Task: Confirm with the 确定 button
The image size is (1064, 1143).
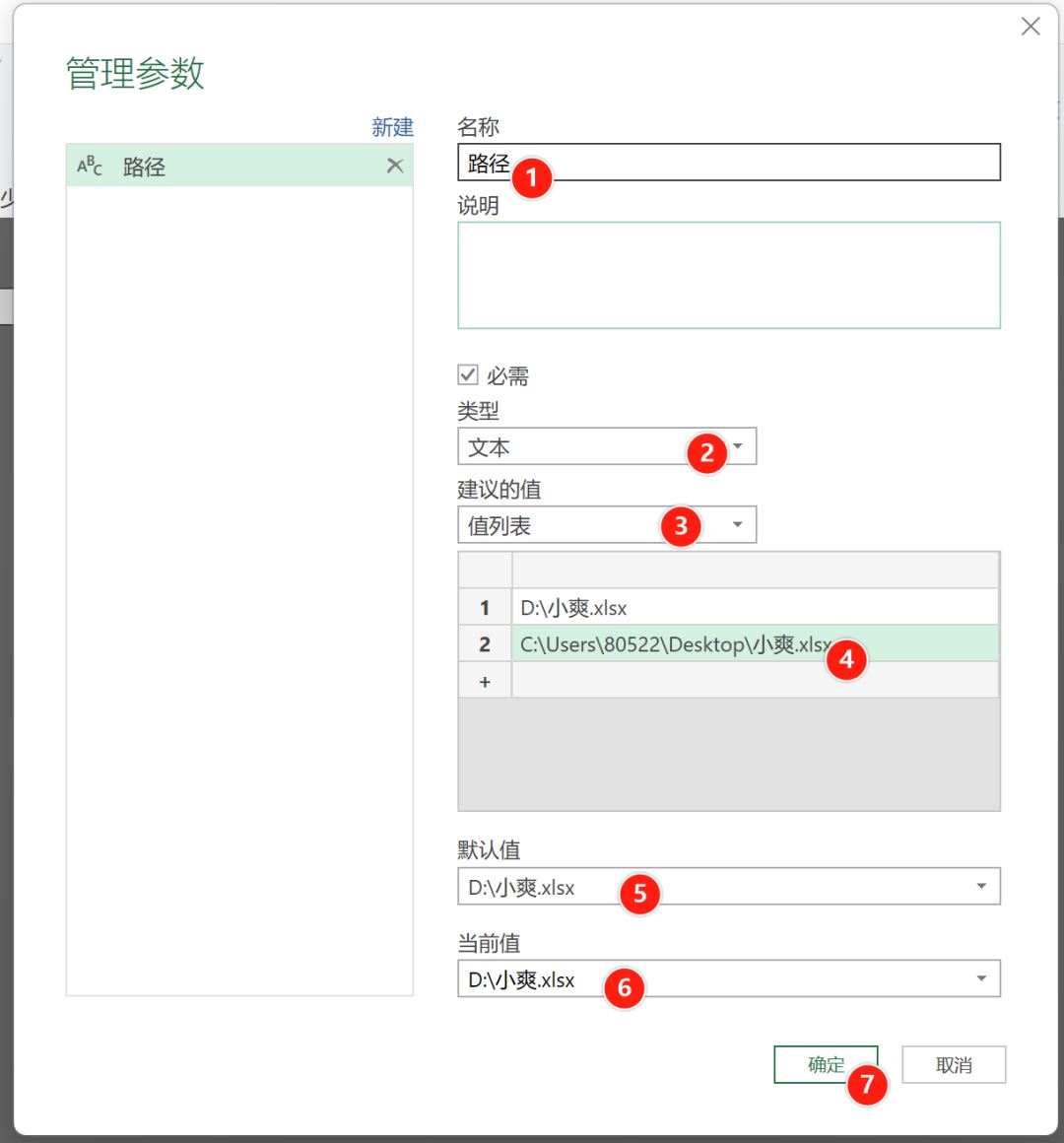Action: [x=826, y=1065]
